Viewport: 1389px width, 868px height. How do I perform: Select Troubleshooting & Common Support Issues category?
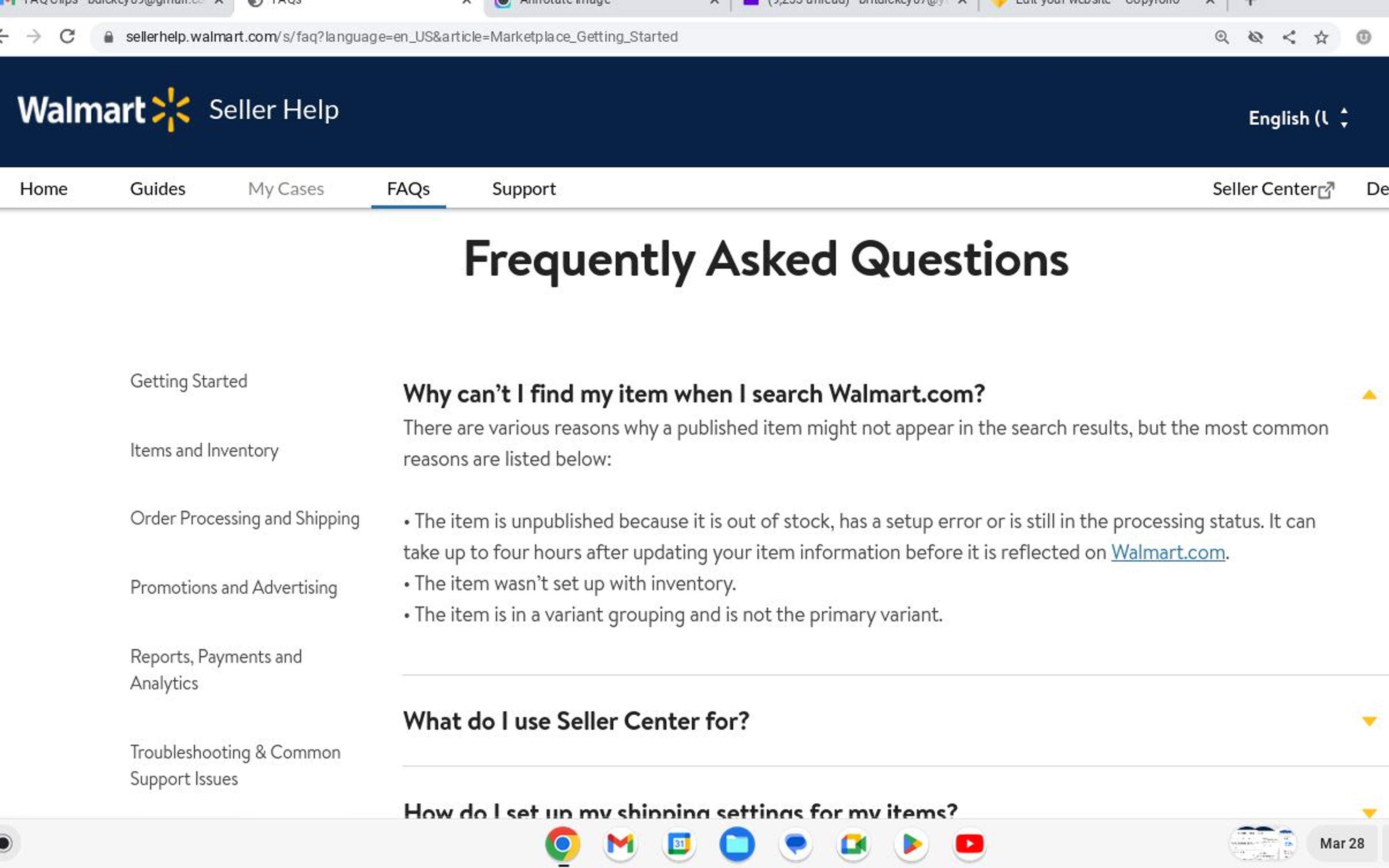[x=235, y=765]
